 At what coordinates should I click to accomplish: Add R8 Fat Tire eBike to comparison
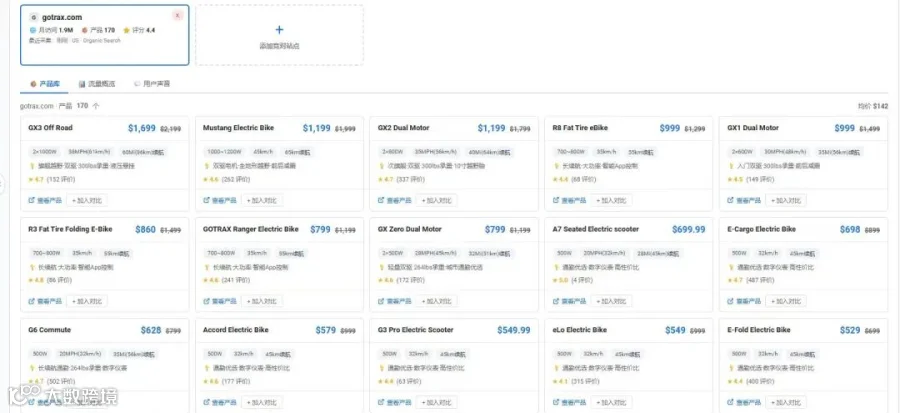[611, 200]
